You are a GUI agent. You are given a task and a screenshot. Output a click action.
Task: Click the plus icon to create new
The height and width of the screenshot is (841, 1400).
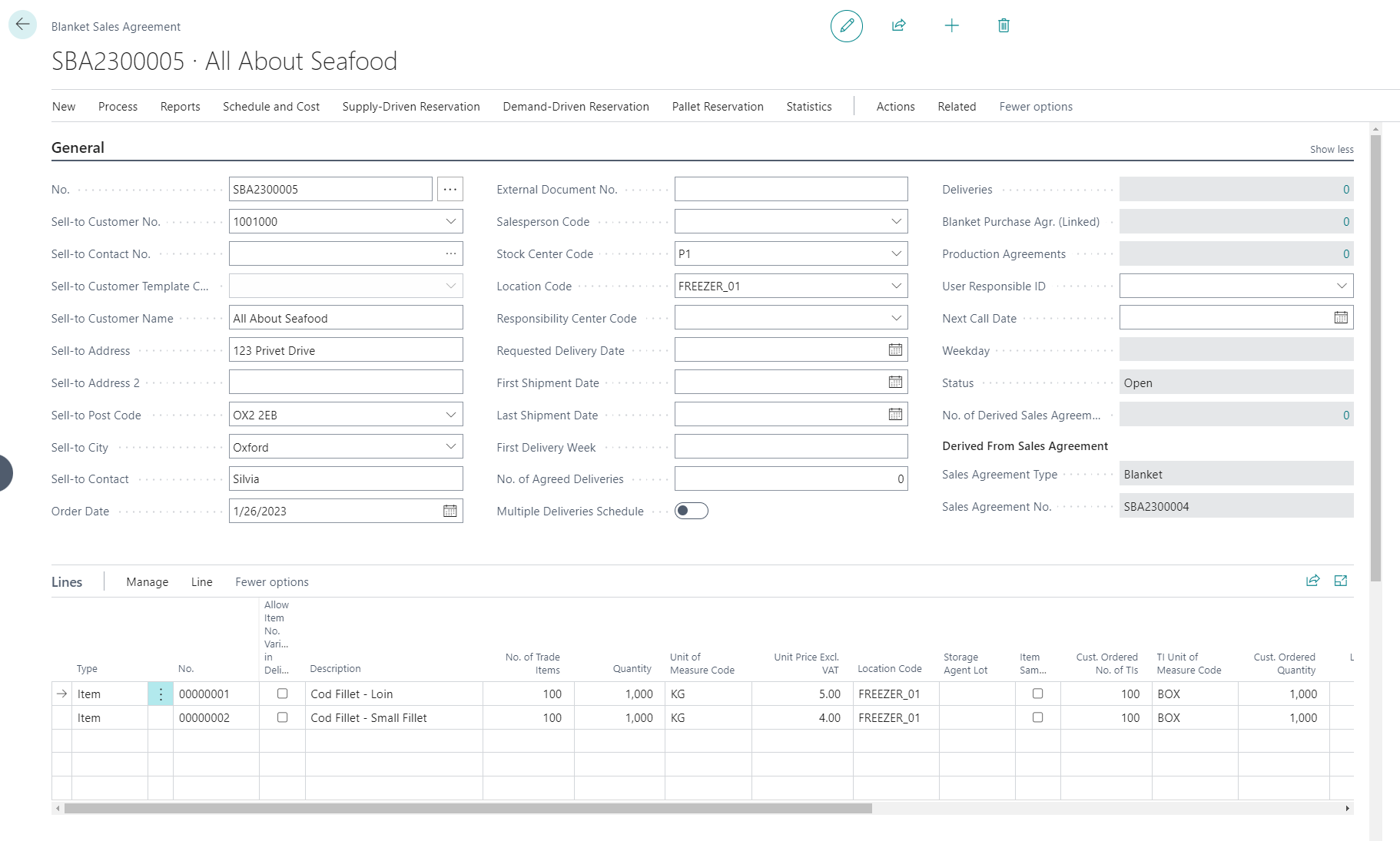pyautogui.click(x=951, y=26)
